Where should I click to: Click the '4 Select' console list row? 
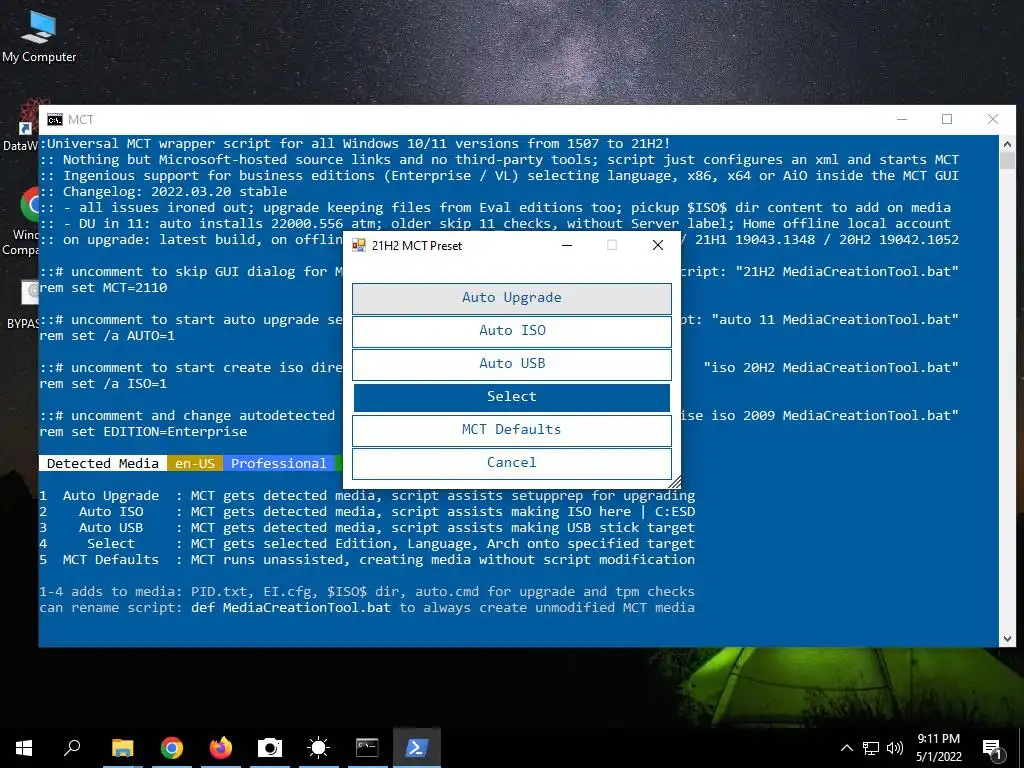pos(367,543)
